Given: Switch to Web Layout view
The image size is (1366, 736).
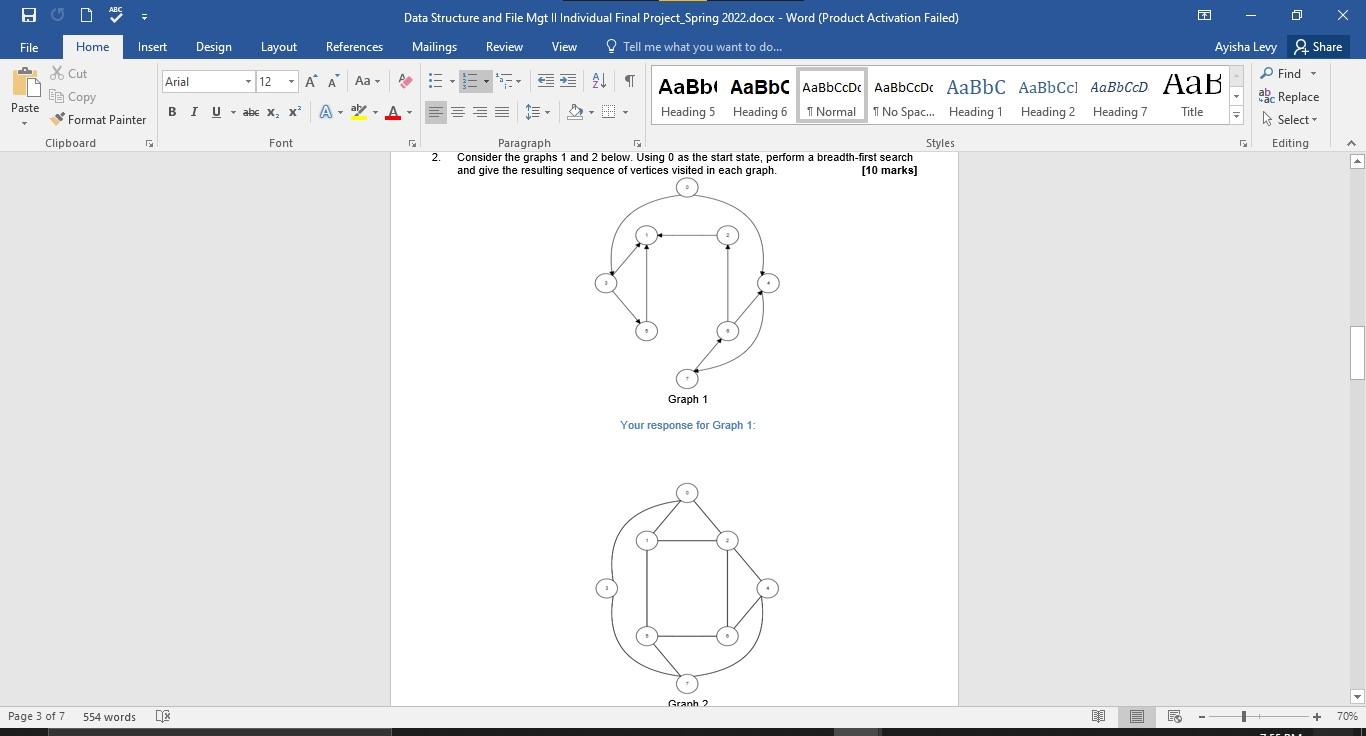Looking at the screenshot, I should click(1175, 716).
